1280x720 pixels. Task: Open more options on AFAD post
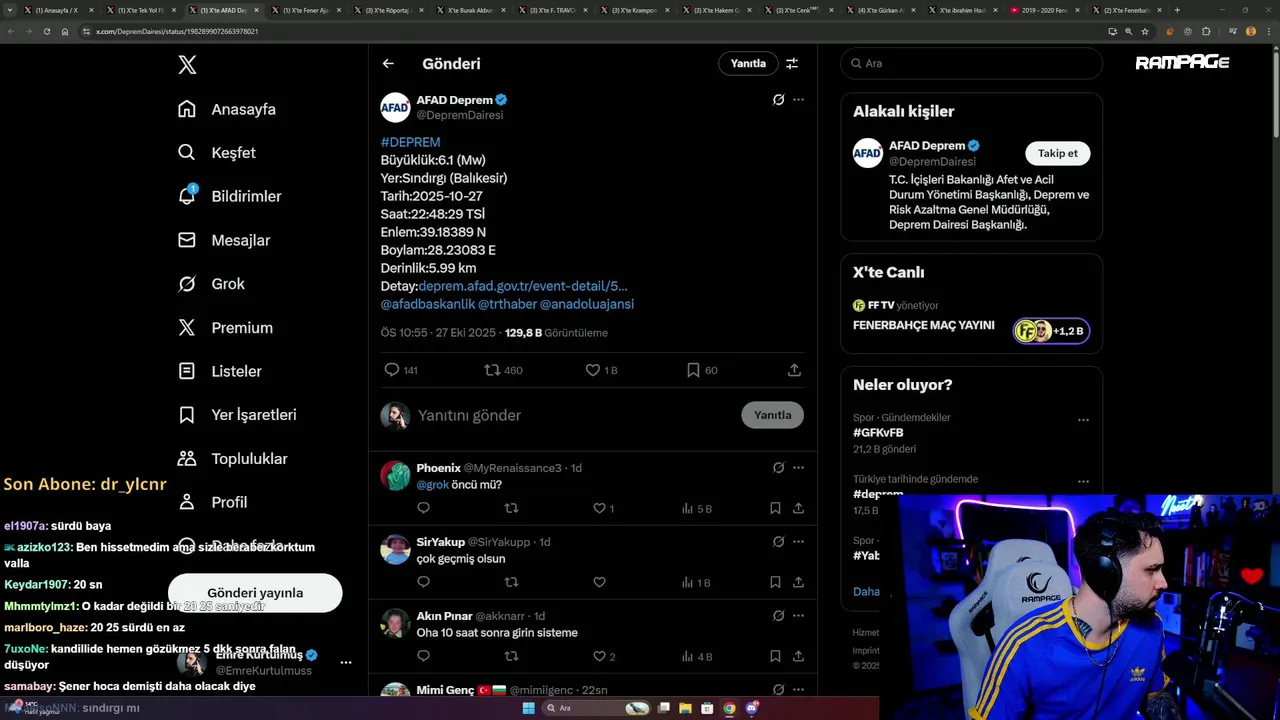(798, 100)
